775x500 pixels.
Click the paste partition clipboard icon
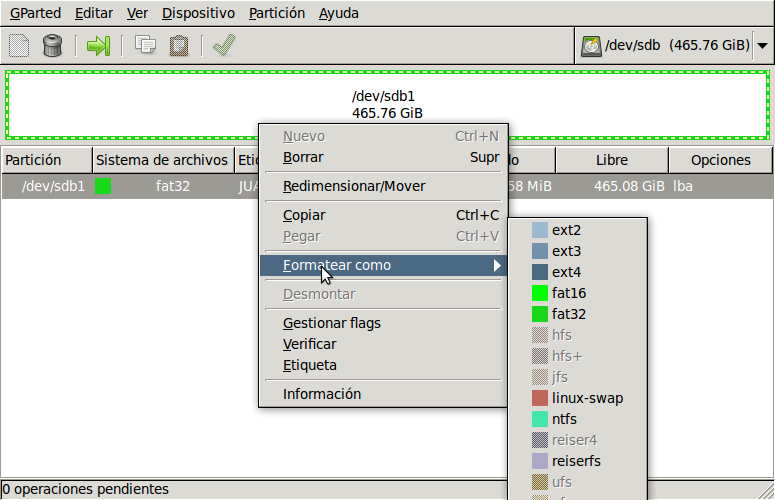click(x=179, y=45)
